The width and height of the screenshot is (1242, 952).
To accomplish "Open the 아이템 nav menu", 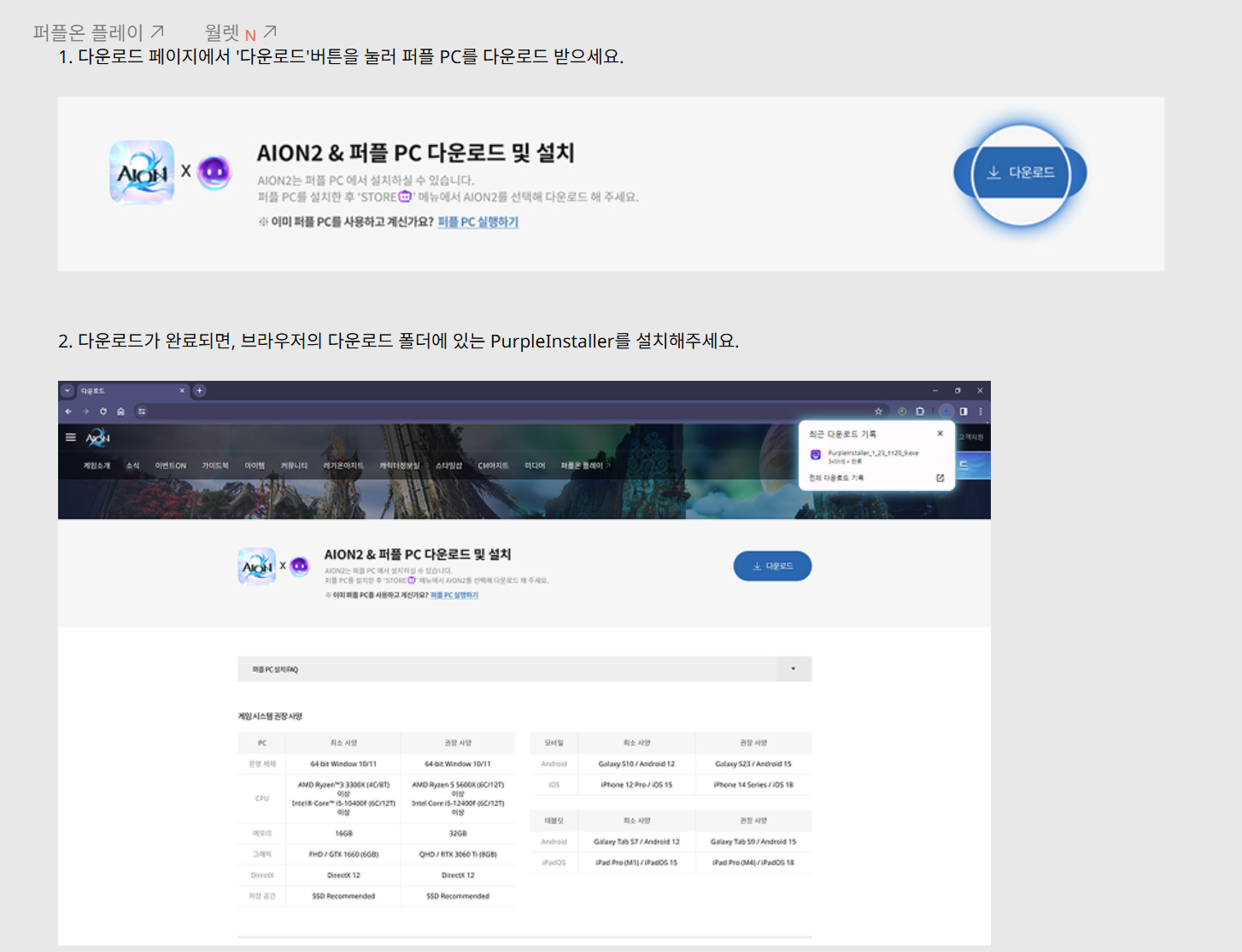I will tap(255, 465).
